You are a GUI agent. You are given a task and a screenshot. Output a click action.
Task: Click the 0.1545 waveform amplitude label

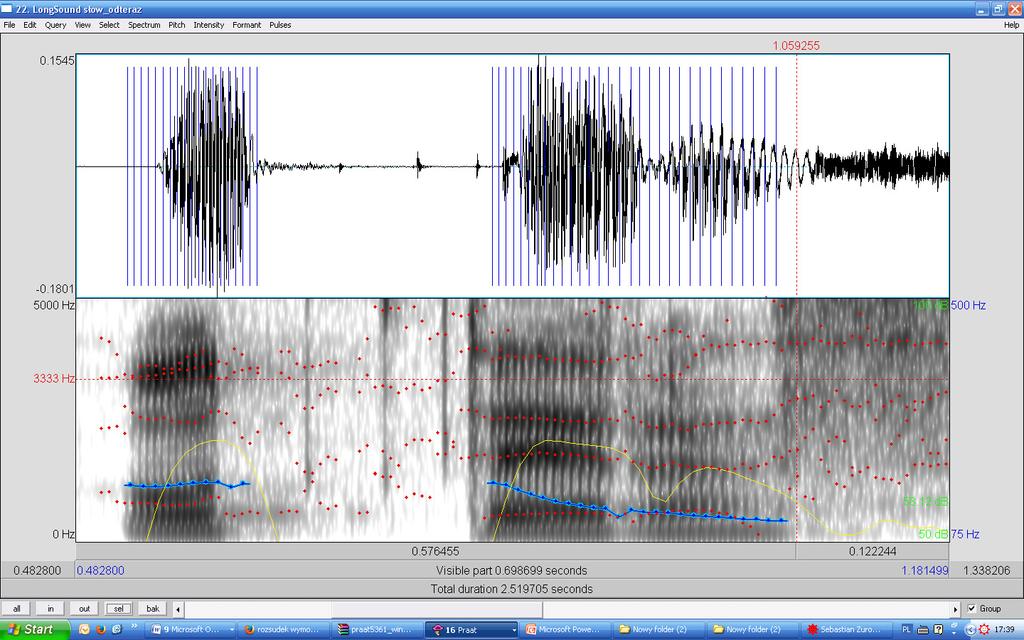tap(57, 61)
